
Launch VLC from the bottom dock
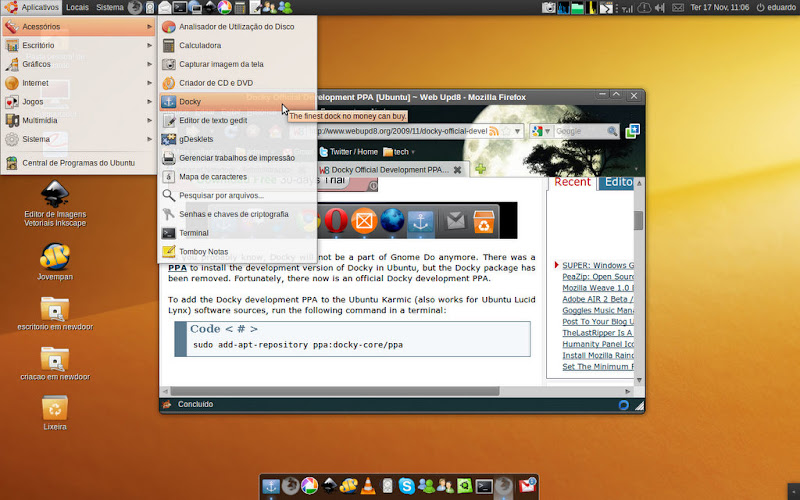click(x=367, y=486)
